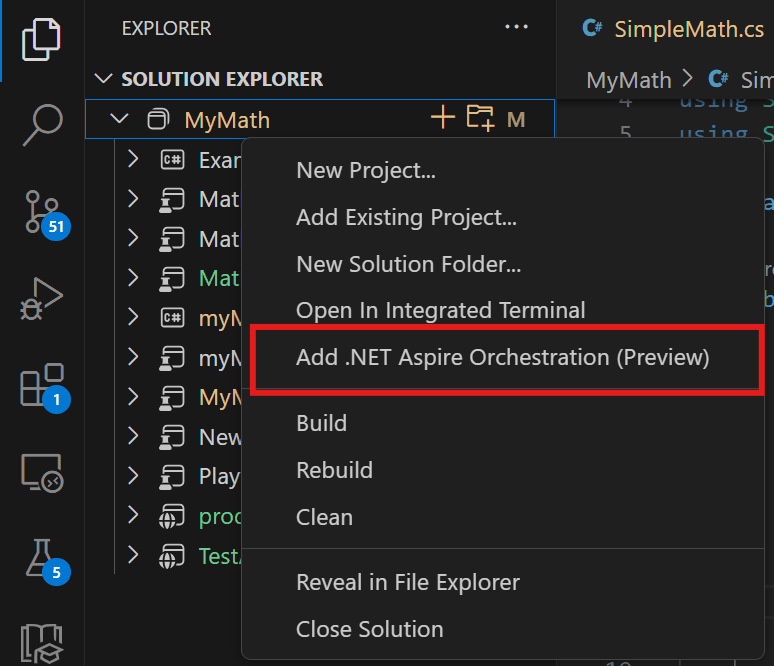774x666 pixels.
Task: Click the MyMath breadcrumb segment
Action: point(628,80)
